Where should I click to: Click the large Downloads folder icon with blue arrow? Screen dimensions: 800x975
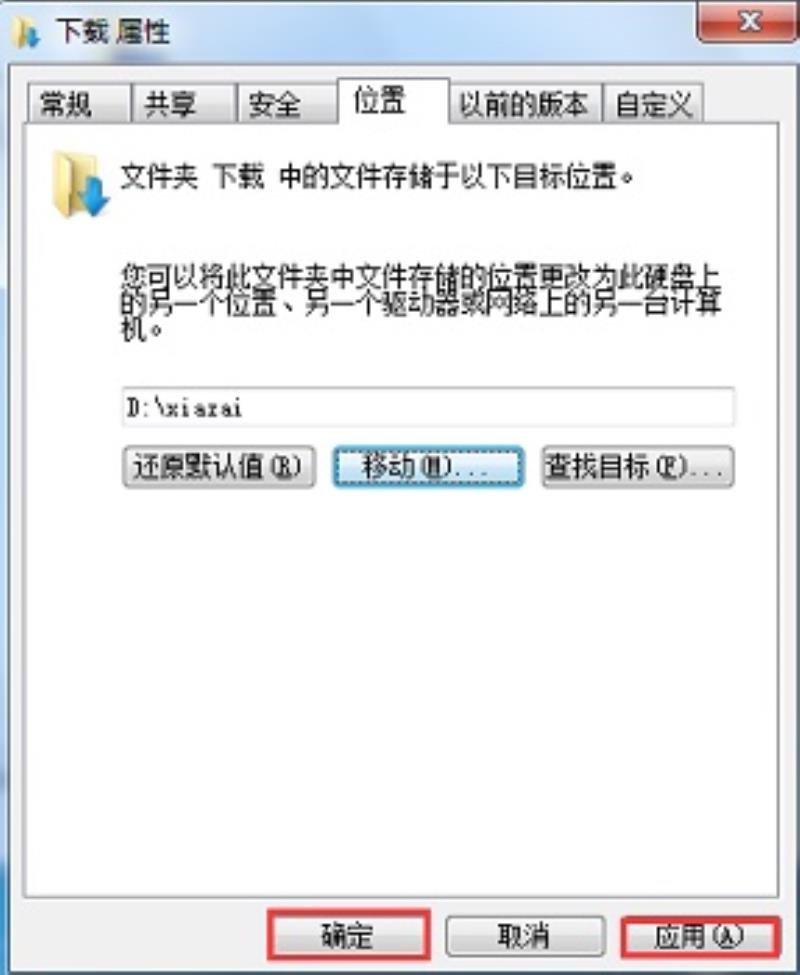click(80, 184)
